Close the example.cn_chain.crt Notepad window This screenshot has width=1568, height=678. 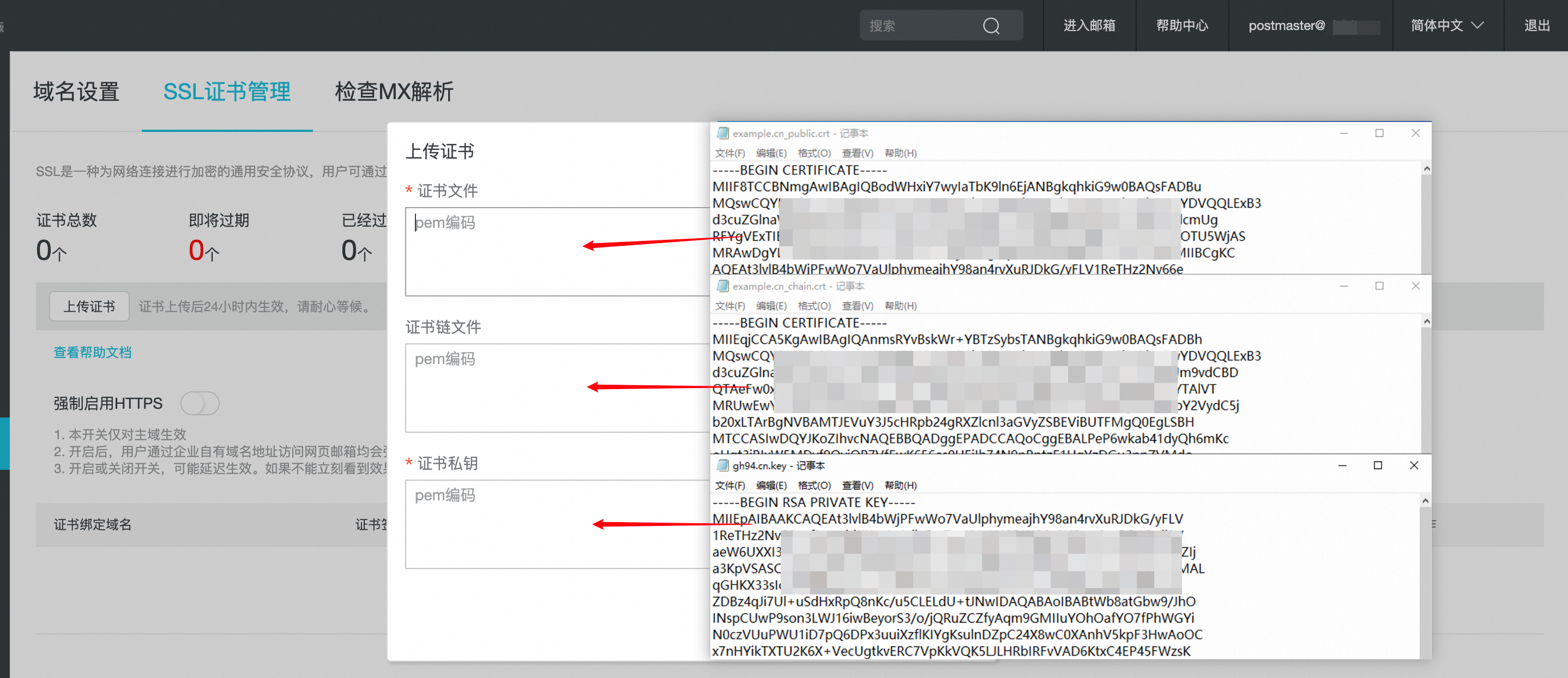1415,286
